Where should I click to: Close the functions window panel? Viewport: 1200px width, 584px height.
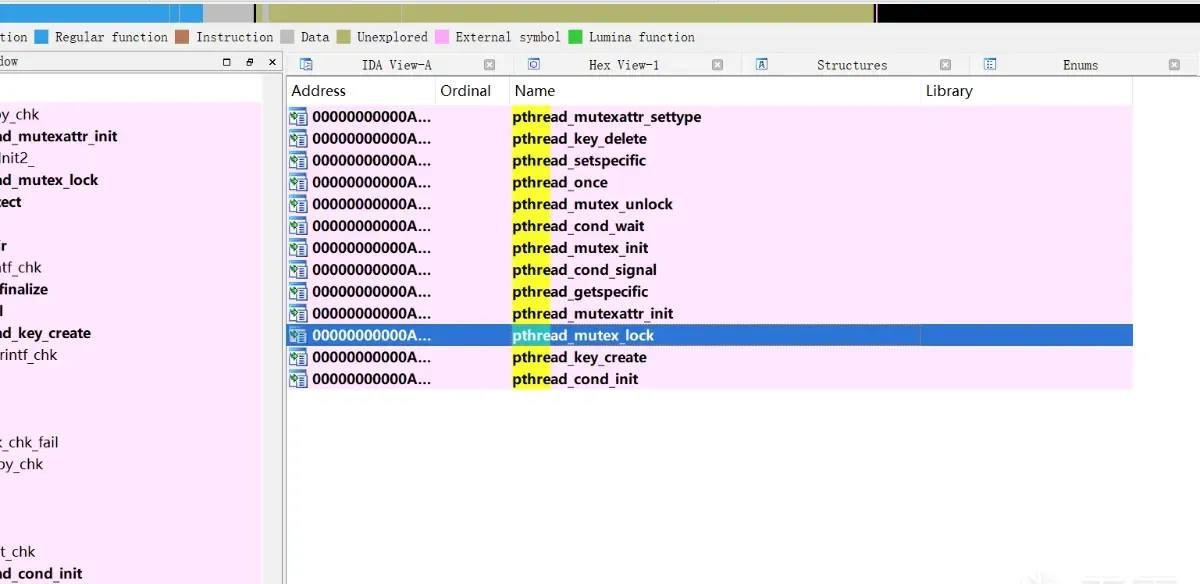coord(272,62)
